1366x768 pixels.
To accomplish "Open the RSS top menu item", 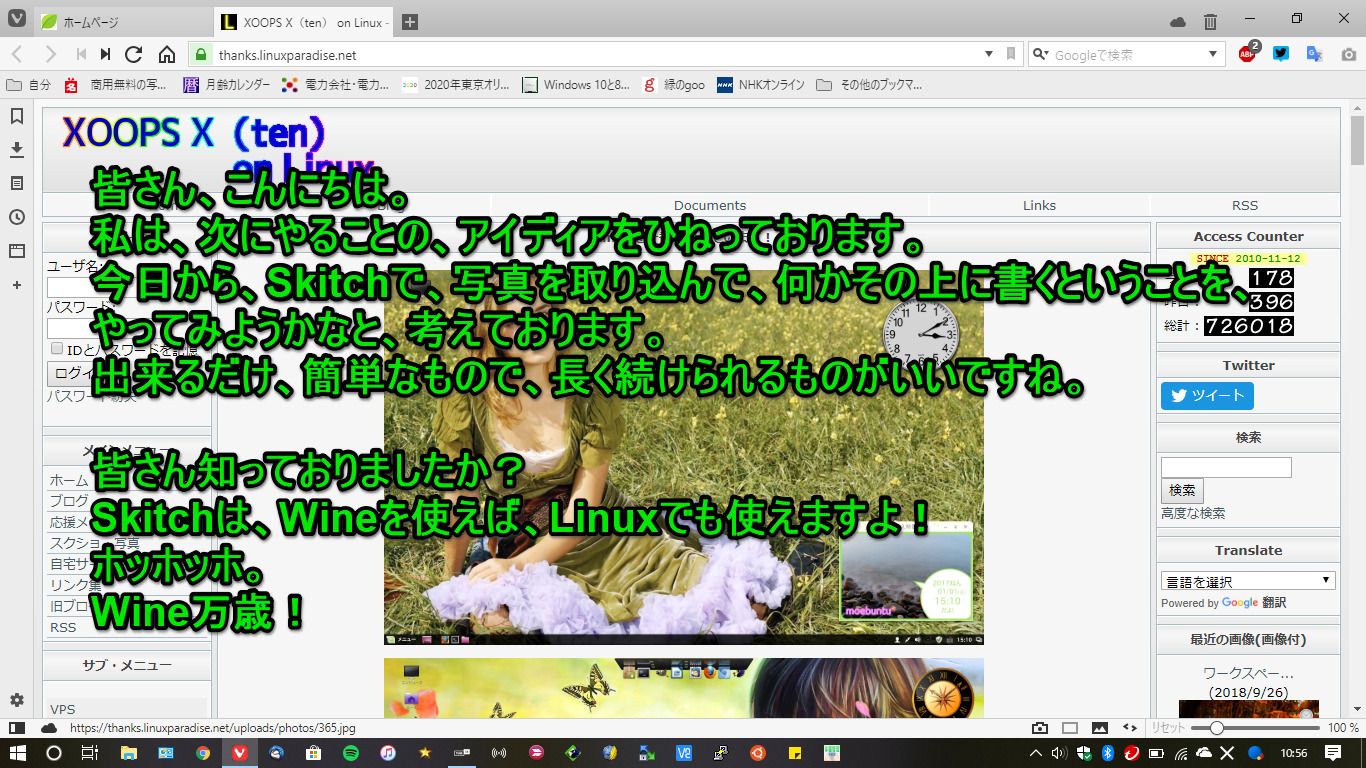I will [1245, 205].
